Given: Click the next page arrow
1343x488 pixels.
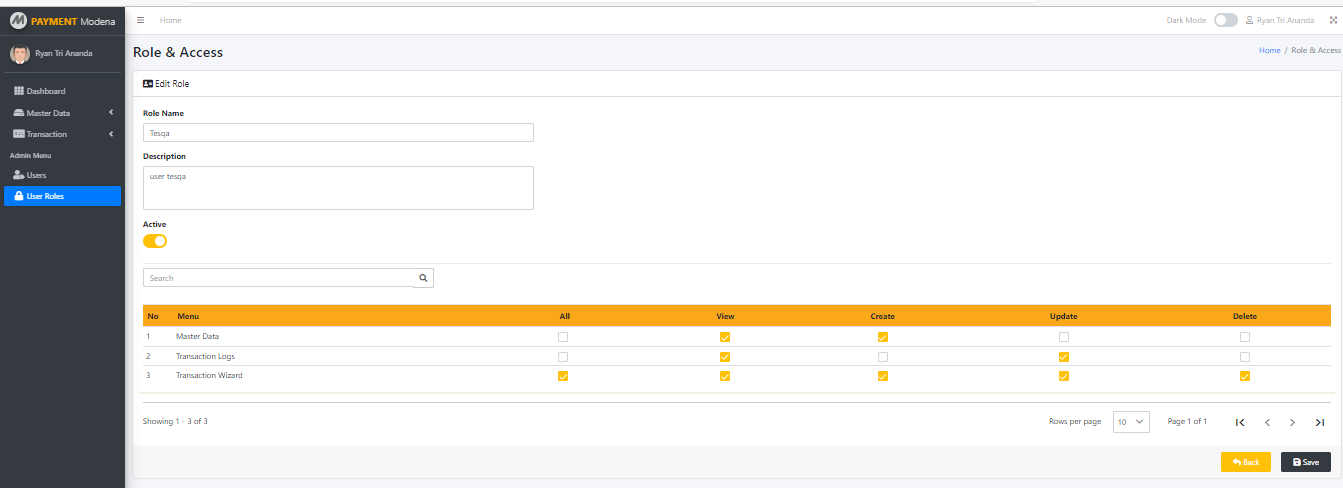Looking at the screenshot, I should (1293, 422).
